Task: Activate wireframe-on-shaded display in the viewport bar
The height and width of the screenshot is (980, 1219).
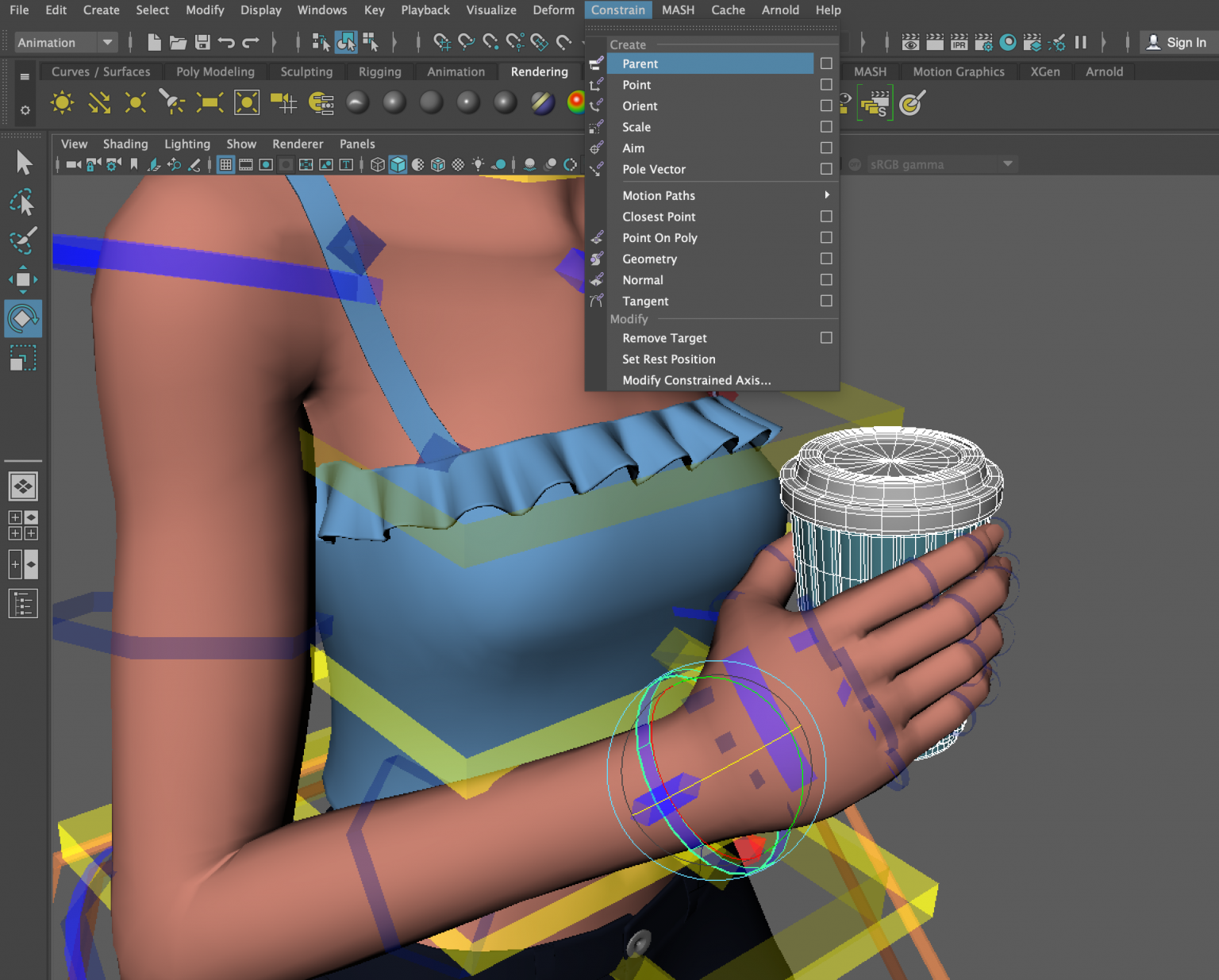Action: pos(437,164)
